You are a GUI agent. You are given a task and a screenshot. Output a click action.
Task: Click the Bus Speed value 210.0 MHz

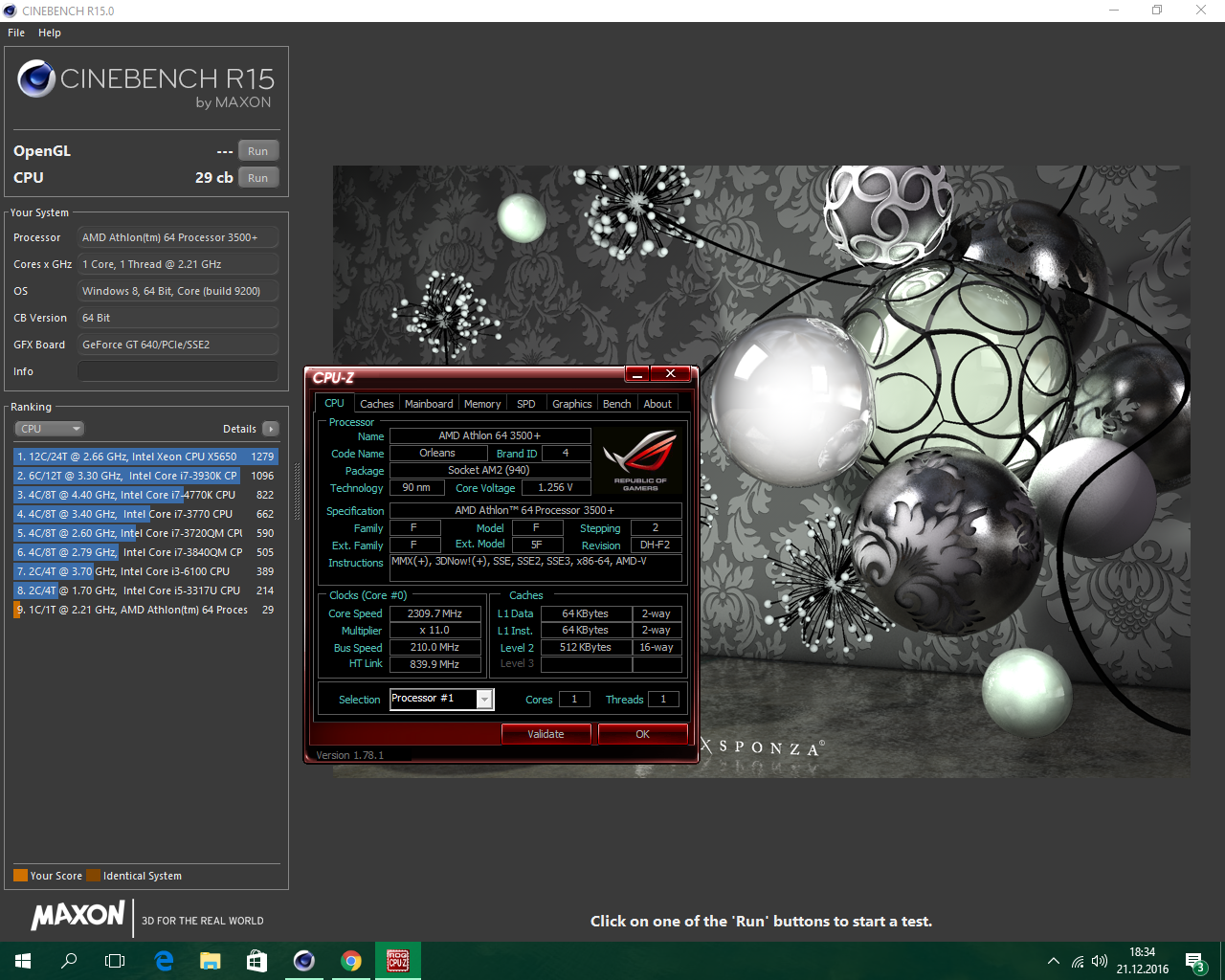(x=434, y=647)
